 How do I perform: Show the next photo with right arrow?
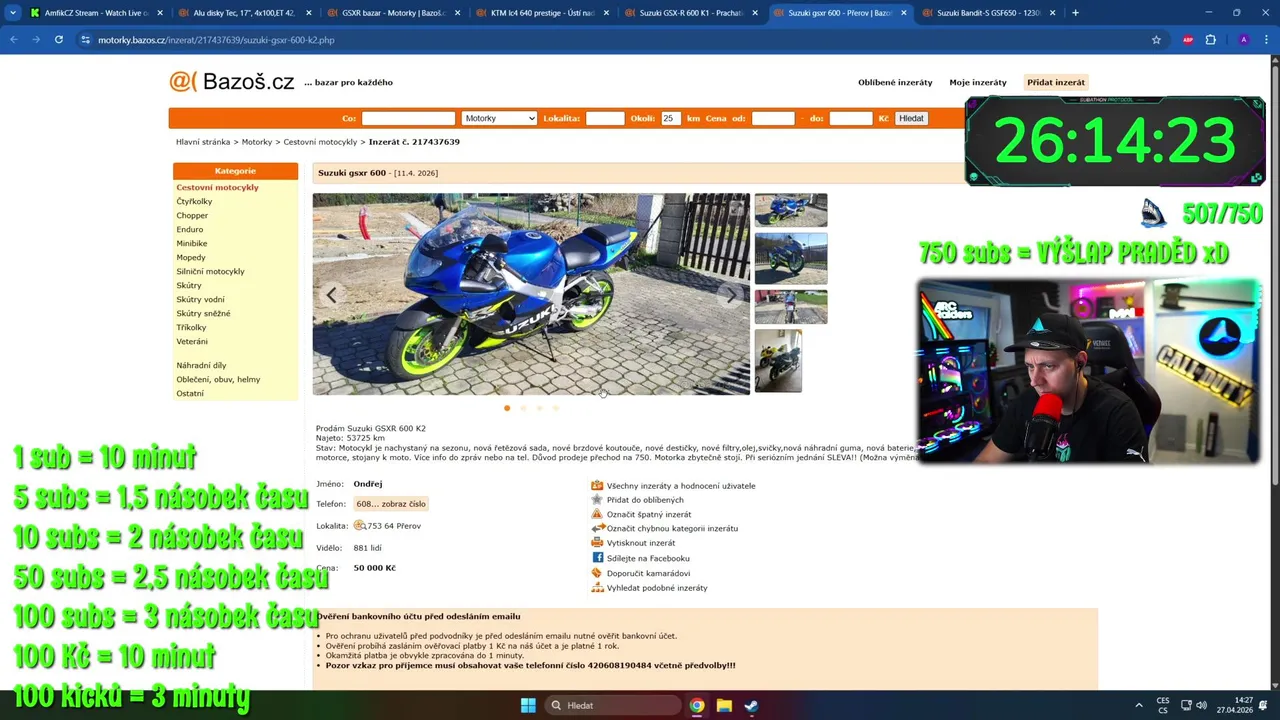tap(731, 295)
